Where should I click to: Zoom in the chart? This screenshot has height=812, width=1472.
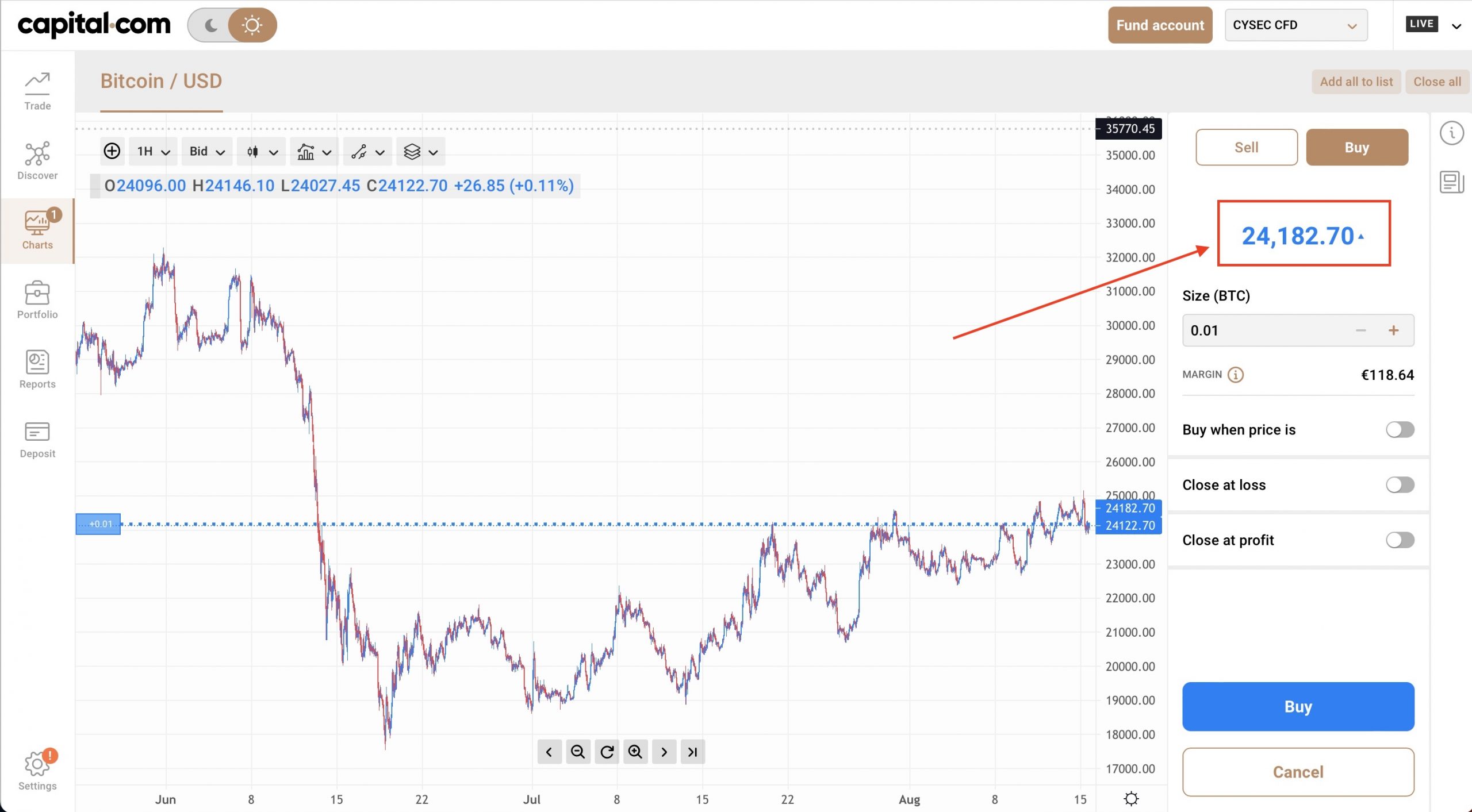coord(635,752)
